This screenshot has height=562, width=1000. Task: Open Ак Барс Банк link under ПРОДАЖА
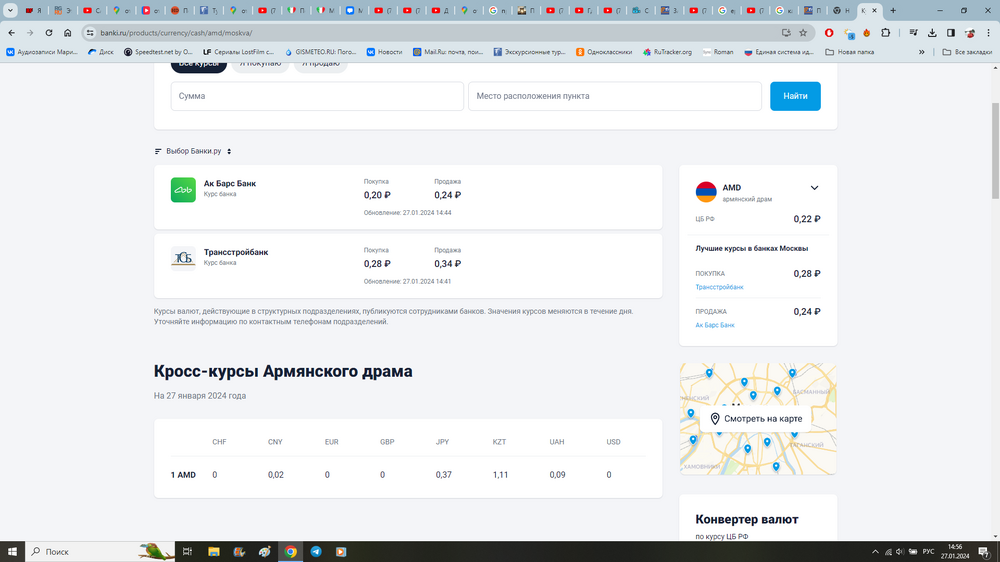pyautogui.click(x=715, y=325)
